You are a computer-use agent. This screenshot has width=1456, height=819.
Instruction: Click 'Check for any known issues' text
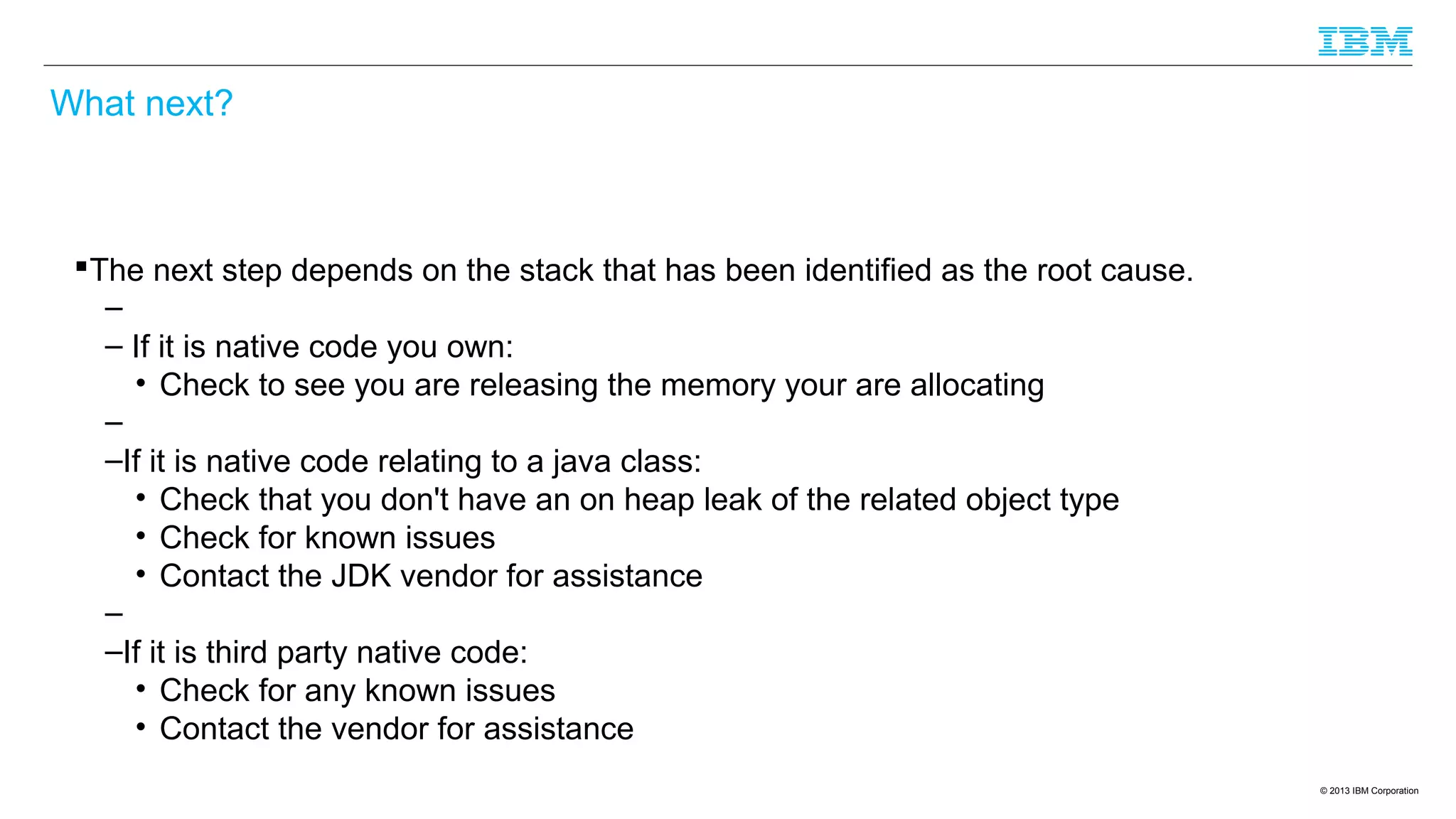click(357, 691)
